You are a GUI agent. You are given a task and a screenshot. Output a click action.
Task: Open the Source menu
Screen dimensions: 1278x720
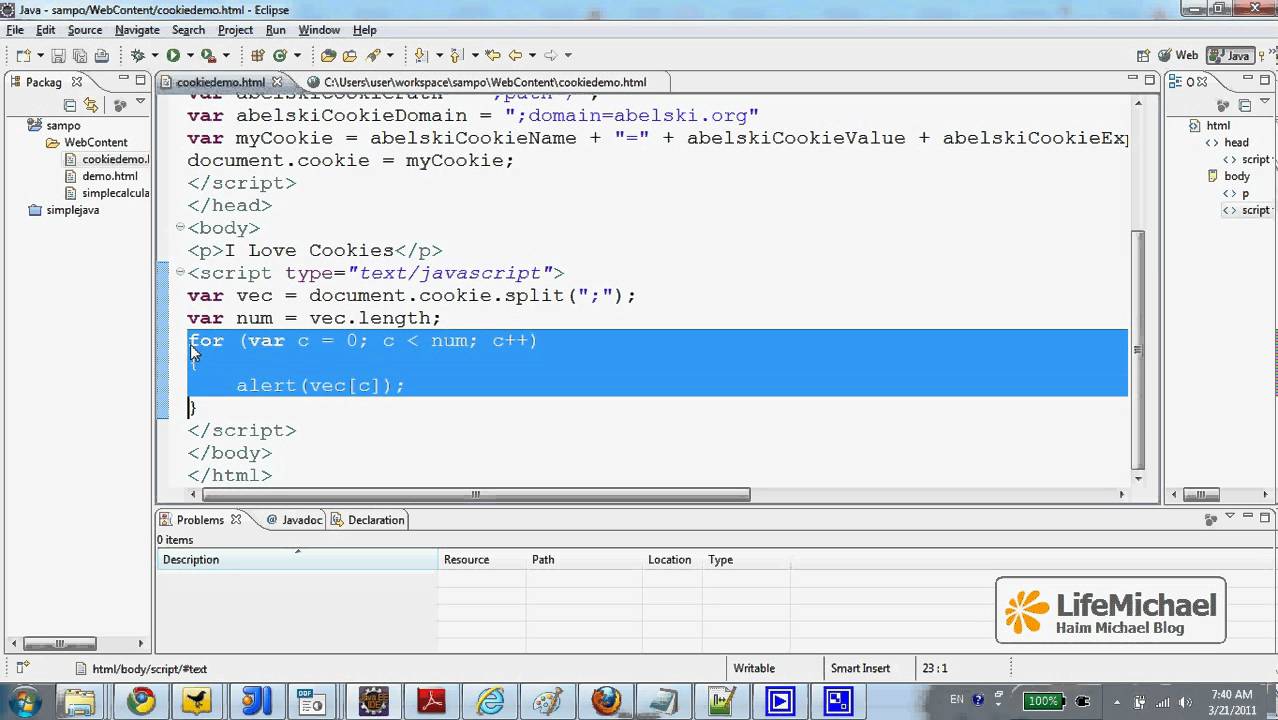pyautogui.click(x=85, y=30)
